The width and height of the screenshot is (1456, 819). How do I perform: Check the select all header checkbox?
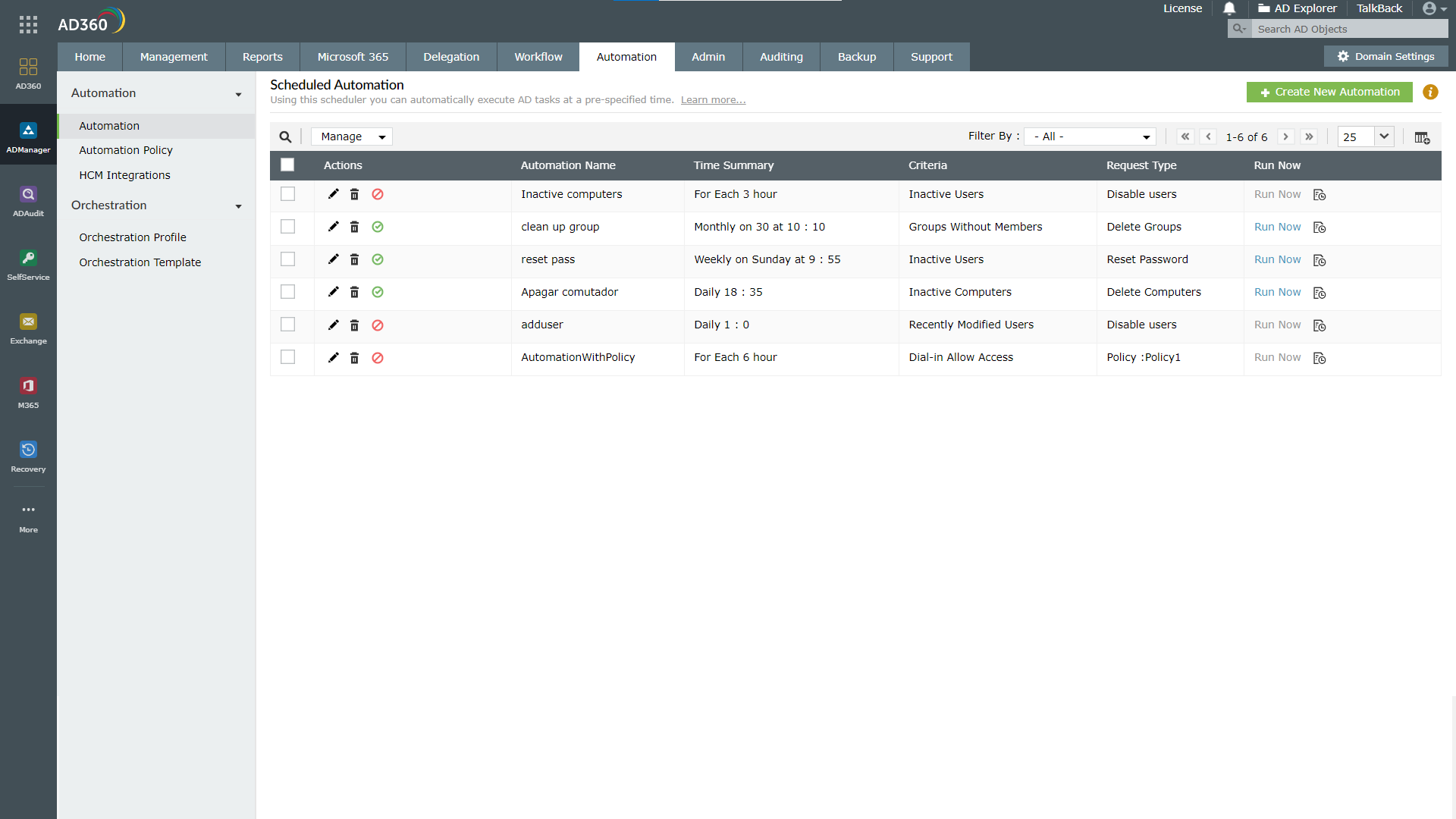tap(287, 165)
